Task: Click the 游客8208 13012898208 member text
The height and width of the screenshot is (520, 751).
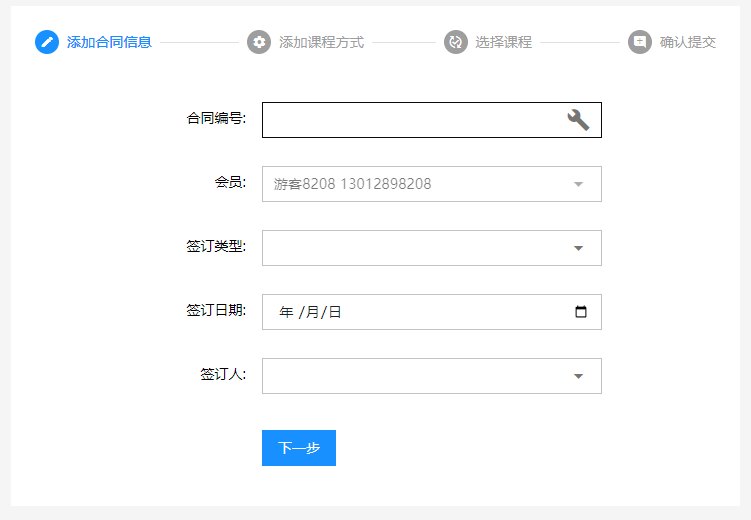Action: 352,184
